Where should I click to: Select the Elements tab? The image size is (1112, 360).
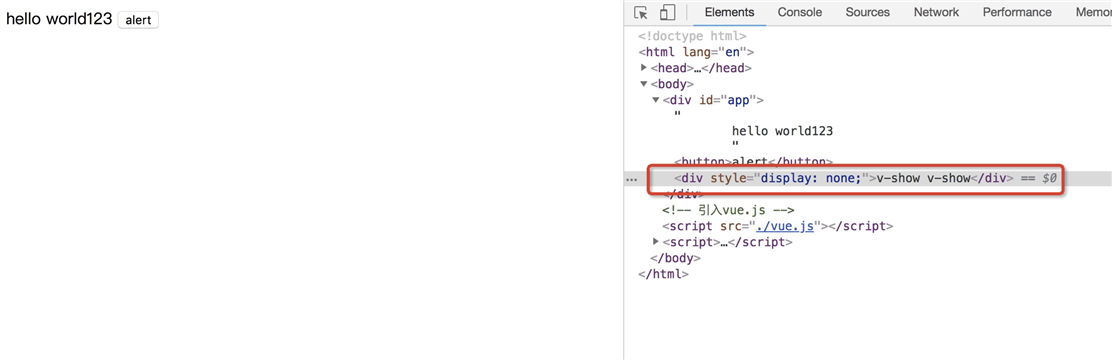pos(729,12)
